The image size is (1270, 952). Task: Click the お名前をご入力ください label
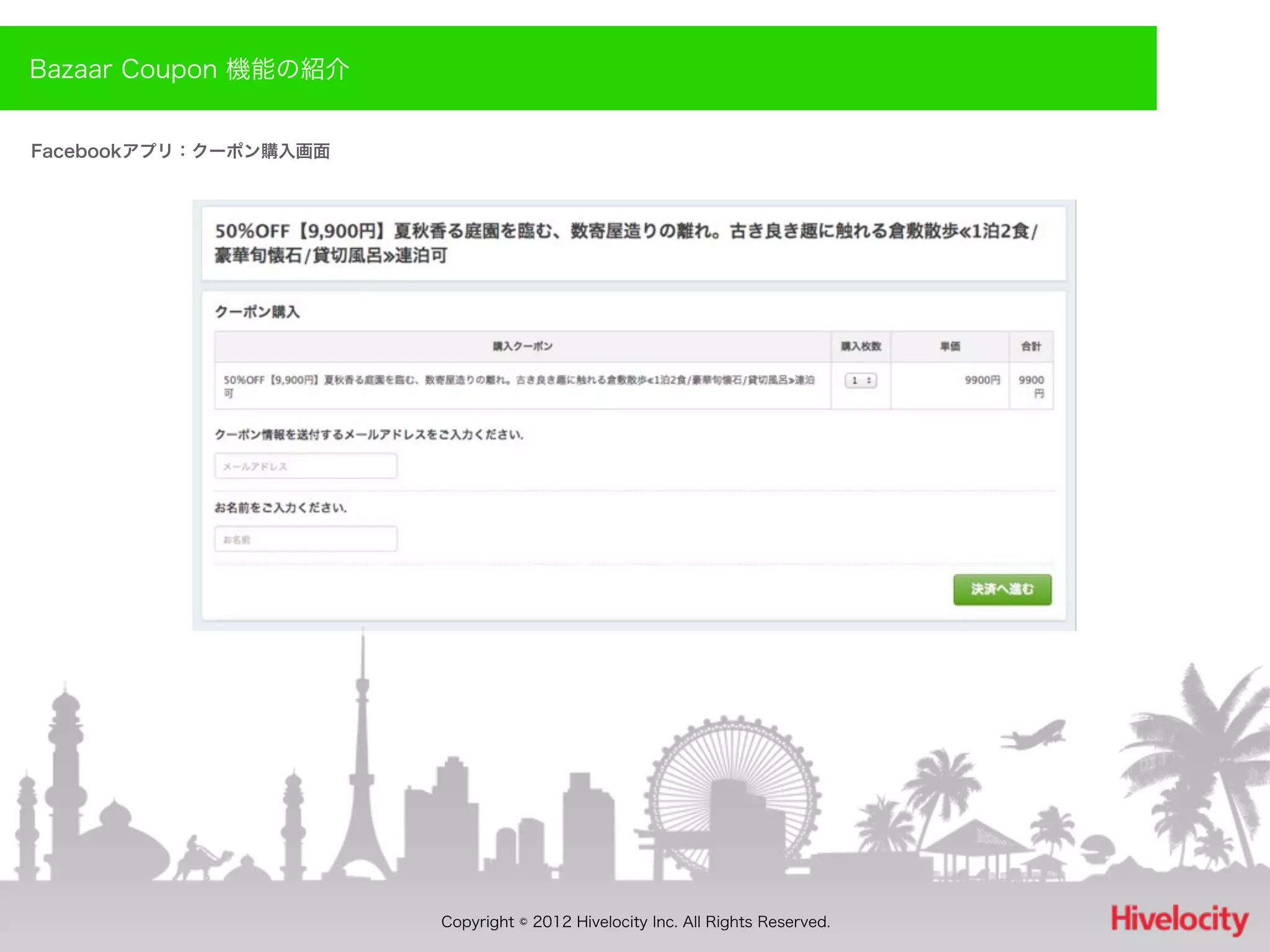pyautogui.click(x=280, y=508)
